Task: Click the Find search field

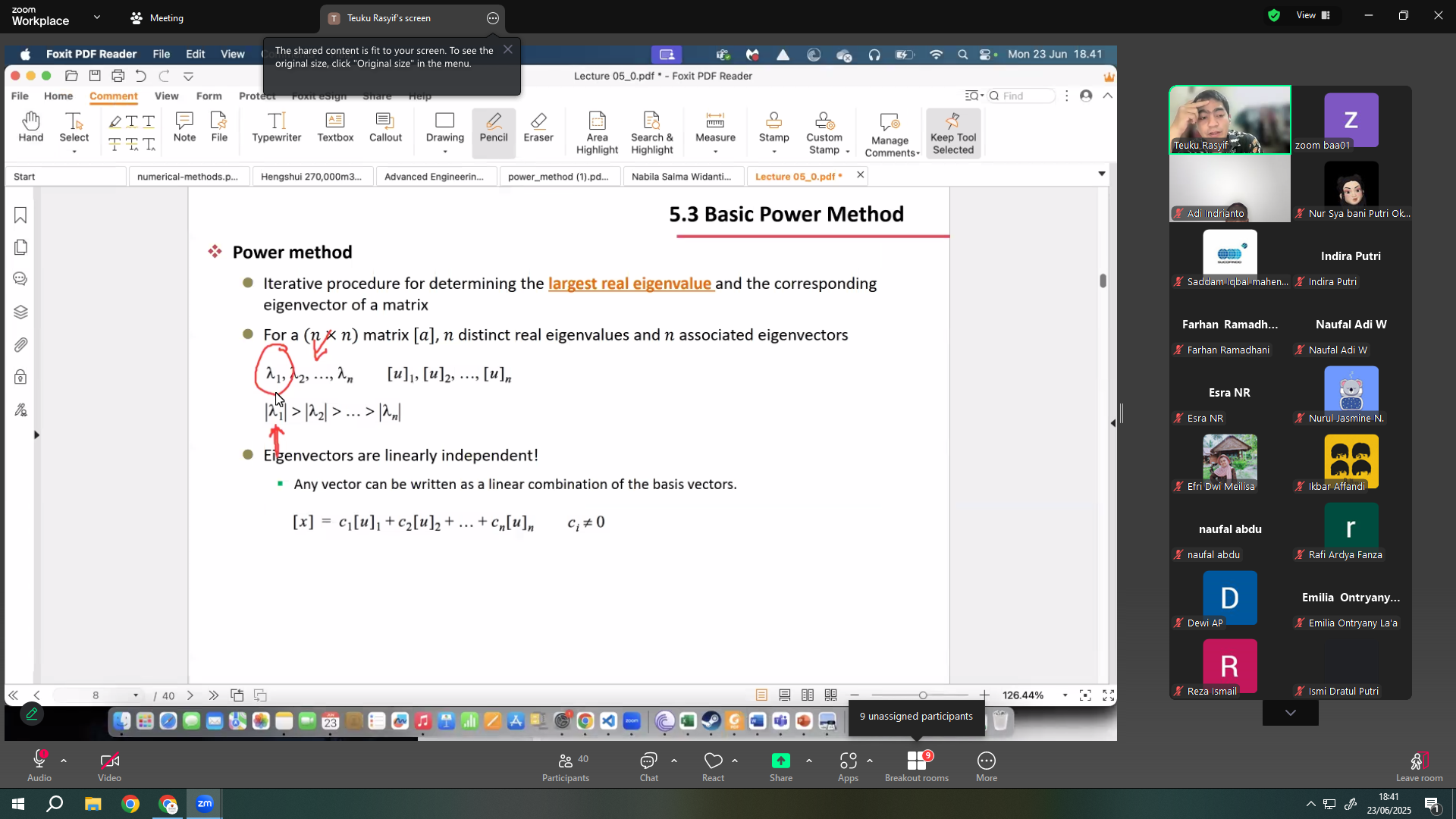Action: (x=1021, y=96)
